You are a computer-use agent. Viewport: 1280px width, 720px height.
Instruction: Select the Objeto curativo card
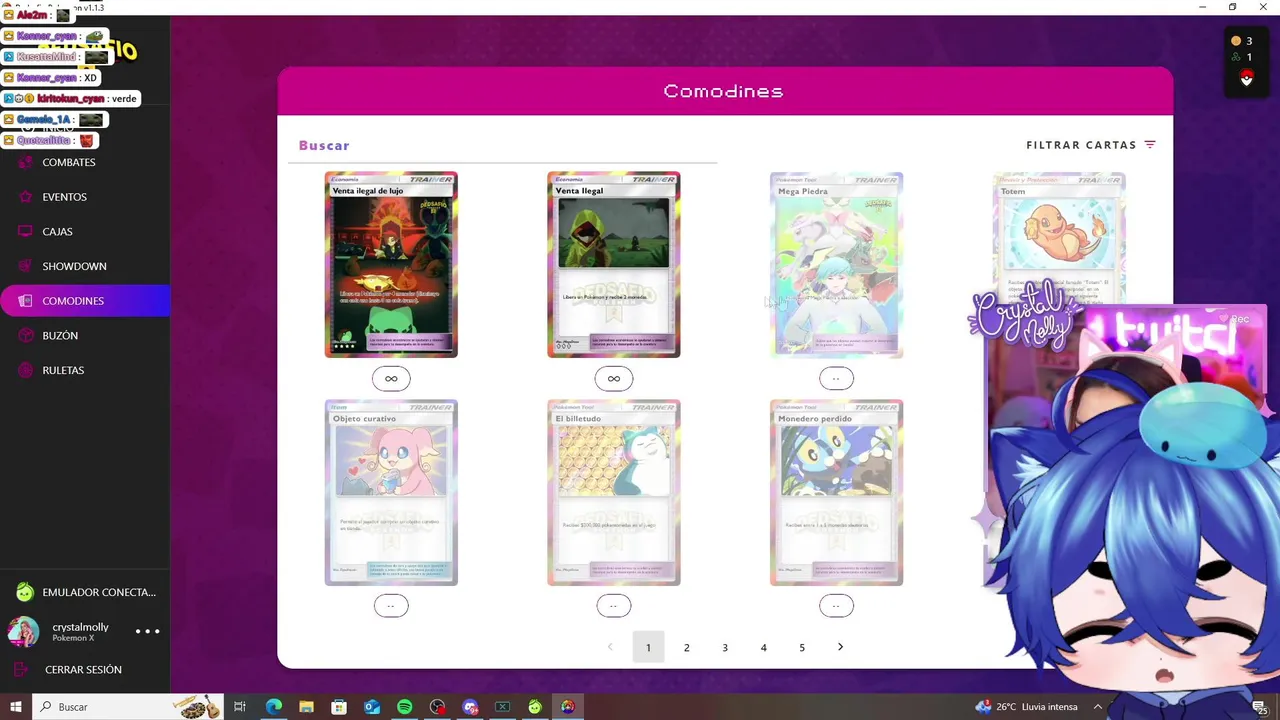(391, 492)
